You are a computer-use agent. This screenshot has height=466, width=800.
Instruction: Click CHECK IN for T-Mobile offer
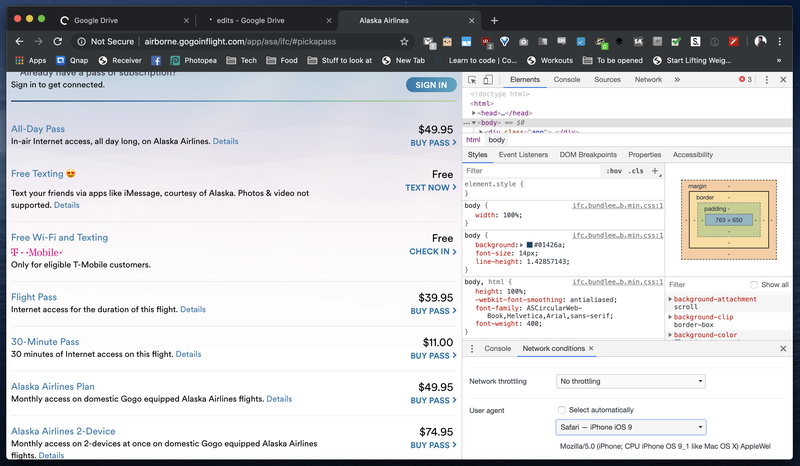433,251
